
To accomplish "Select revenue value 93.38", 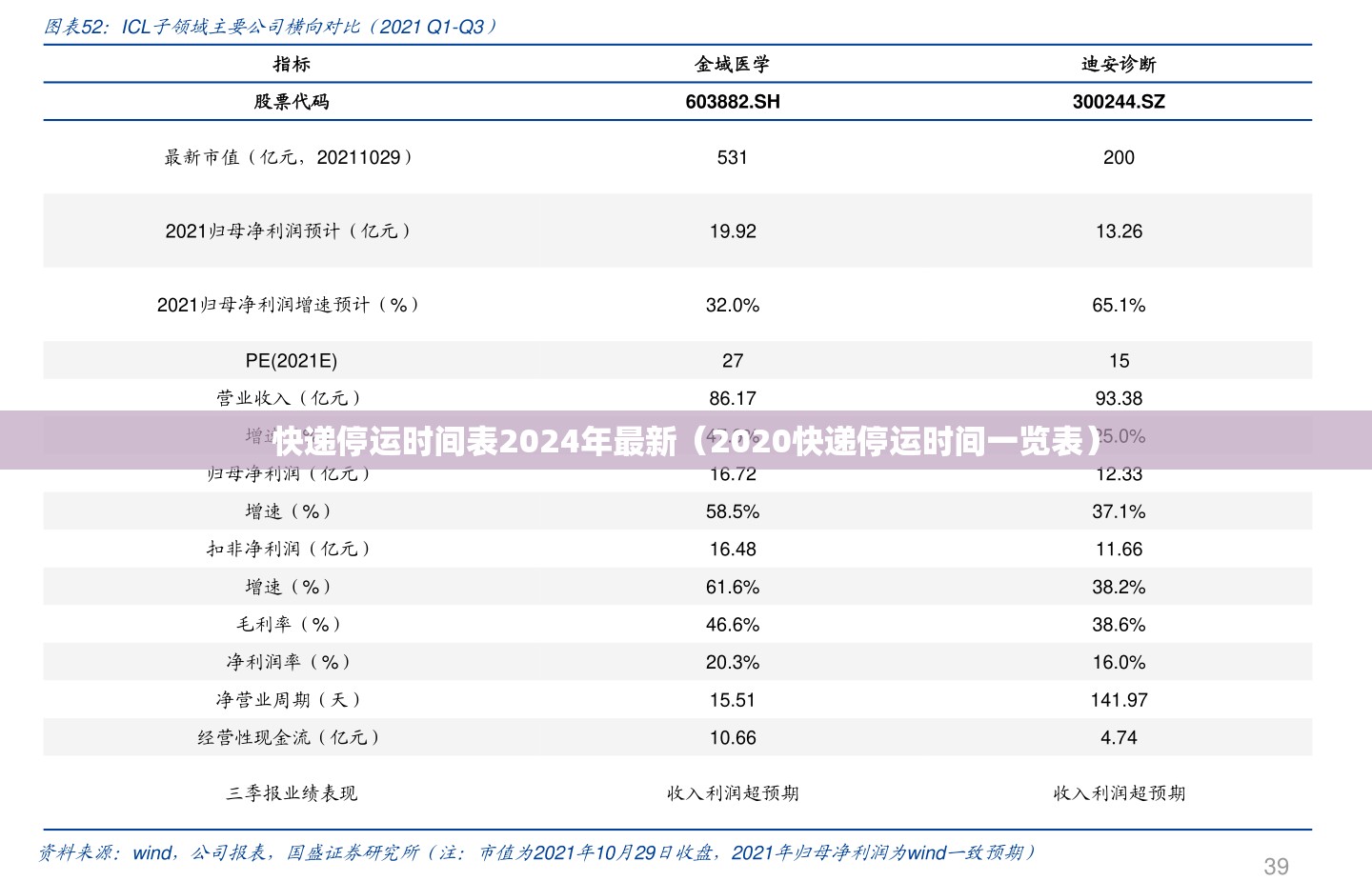I will pyautogui.click(x=1119, y=398).
